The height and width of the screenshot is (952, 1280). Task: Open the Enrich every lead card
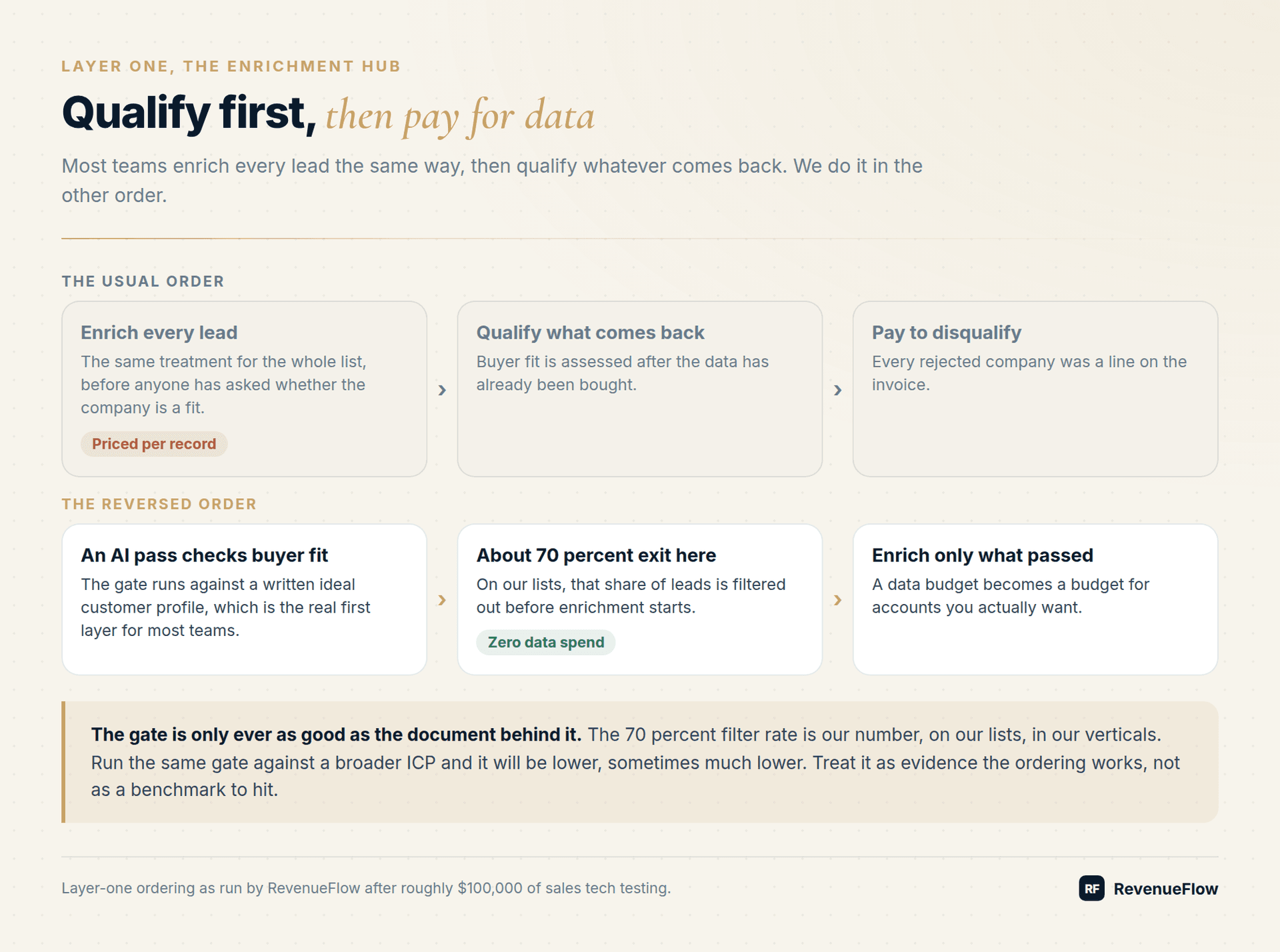pyautogui.click(x=244, y=389)
